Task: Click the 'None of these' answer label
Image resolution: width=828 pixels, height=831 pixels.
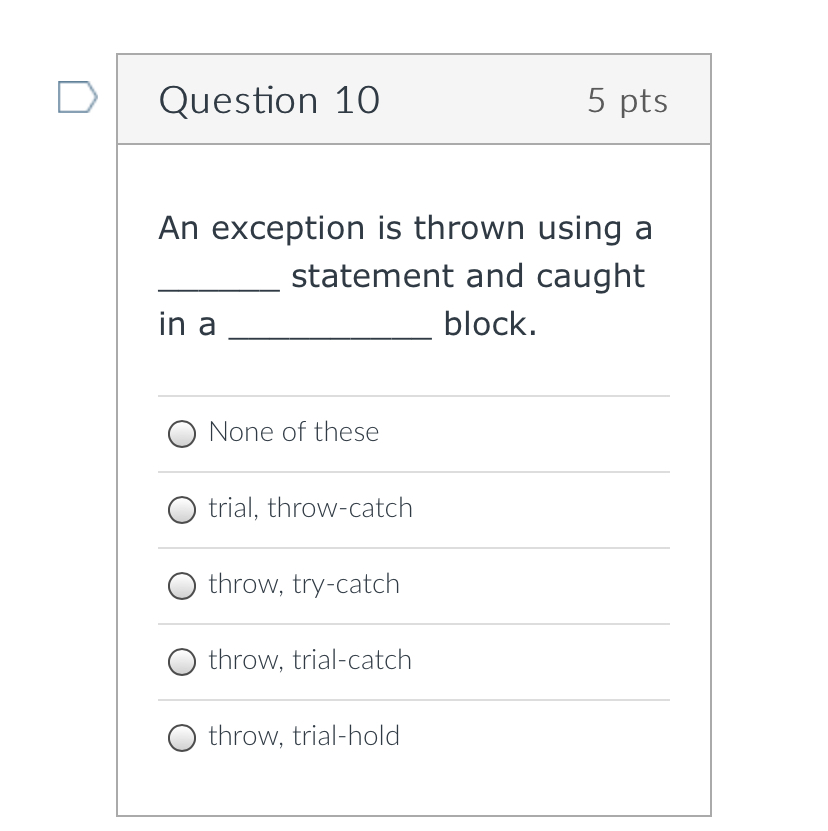Action: [x=294, y=432]
